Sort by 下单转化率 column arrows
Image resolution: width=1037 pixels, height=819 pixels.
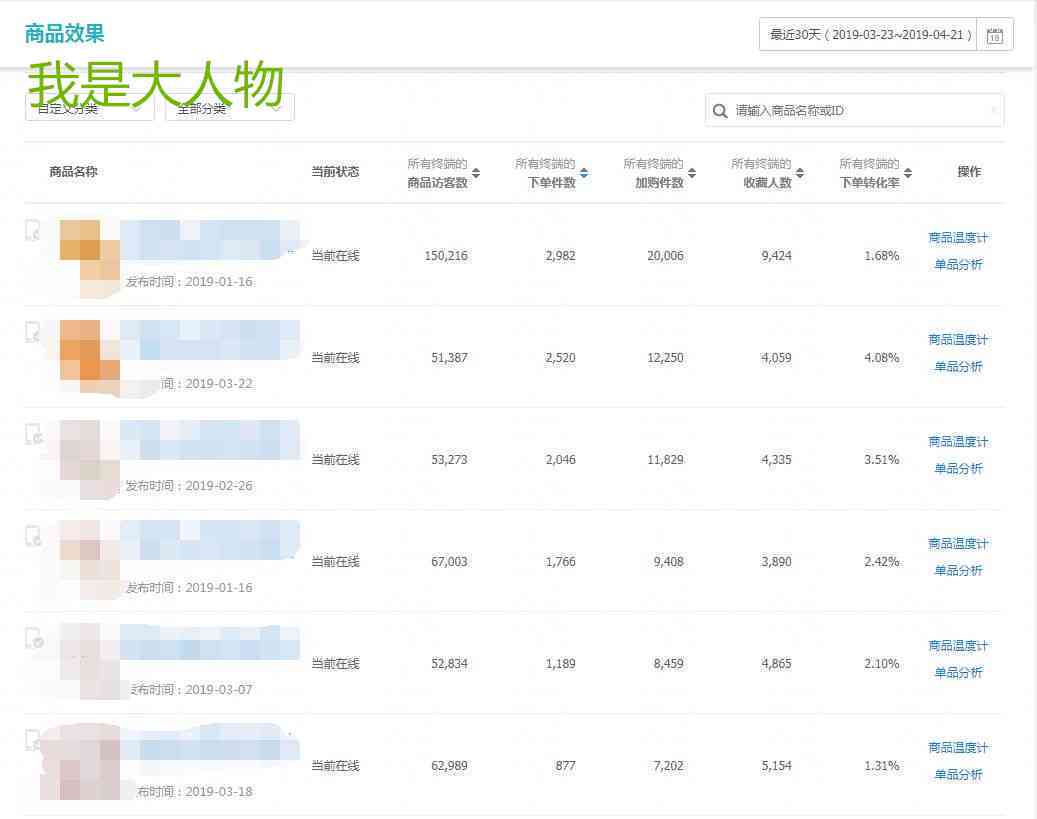[908, 173]
